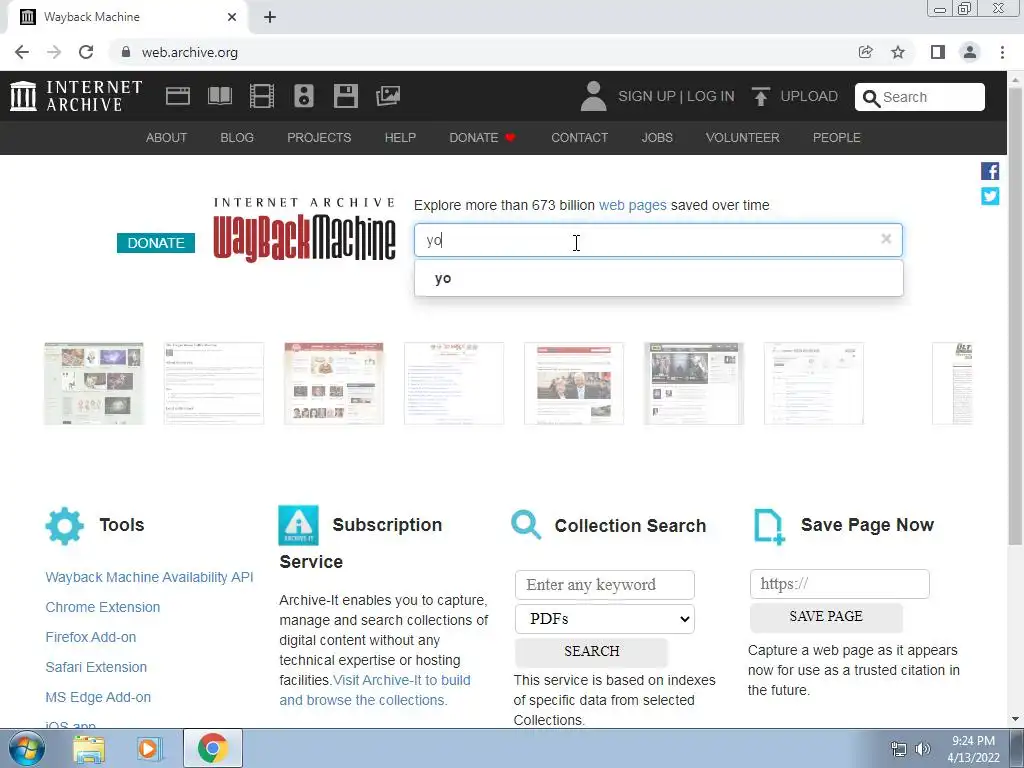Viewport: 1024px width, 768px height.
Task: Click the Save Page Now document icon
Action: point(769,526)
